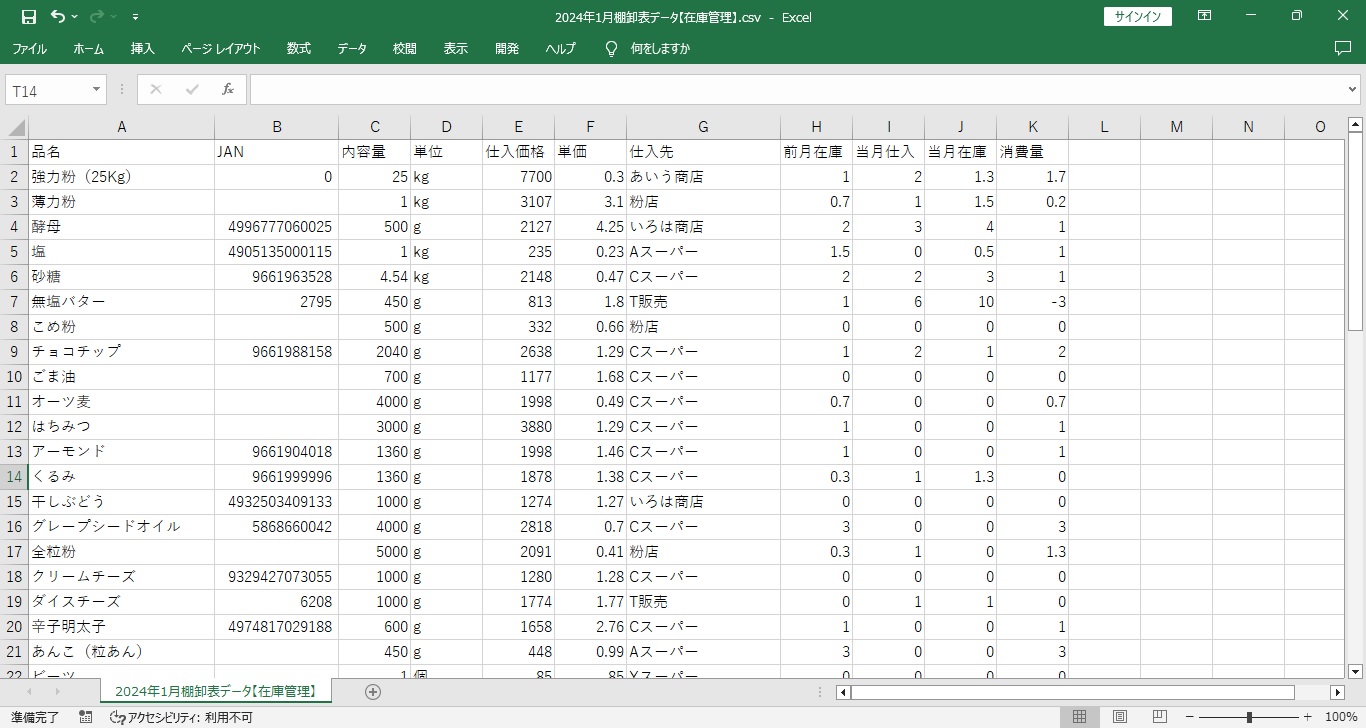Click cell with JAN 4996777060025
The image size is (1366, 728).
tap(276, 227)
